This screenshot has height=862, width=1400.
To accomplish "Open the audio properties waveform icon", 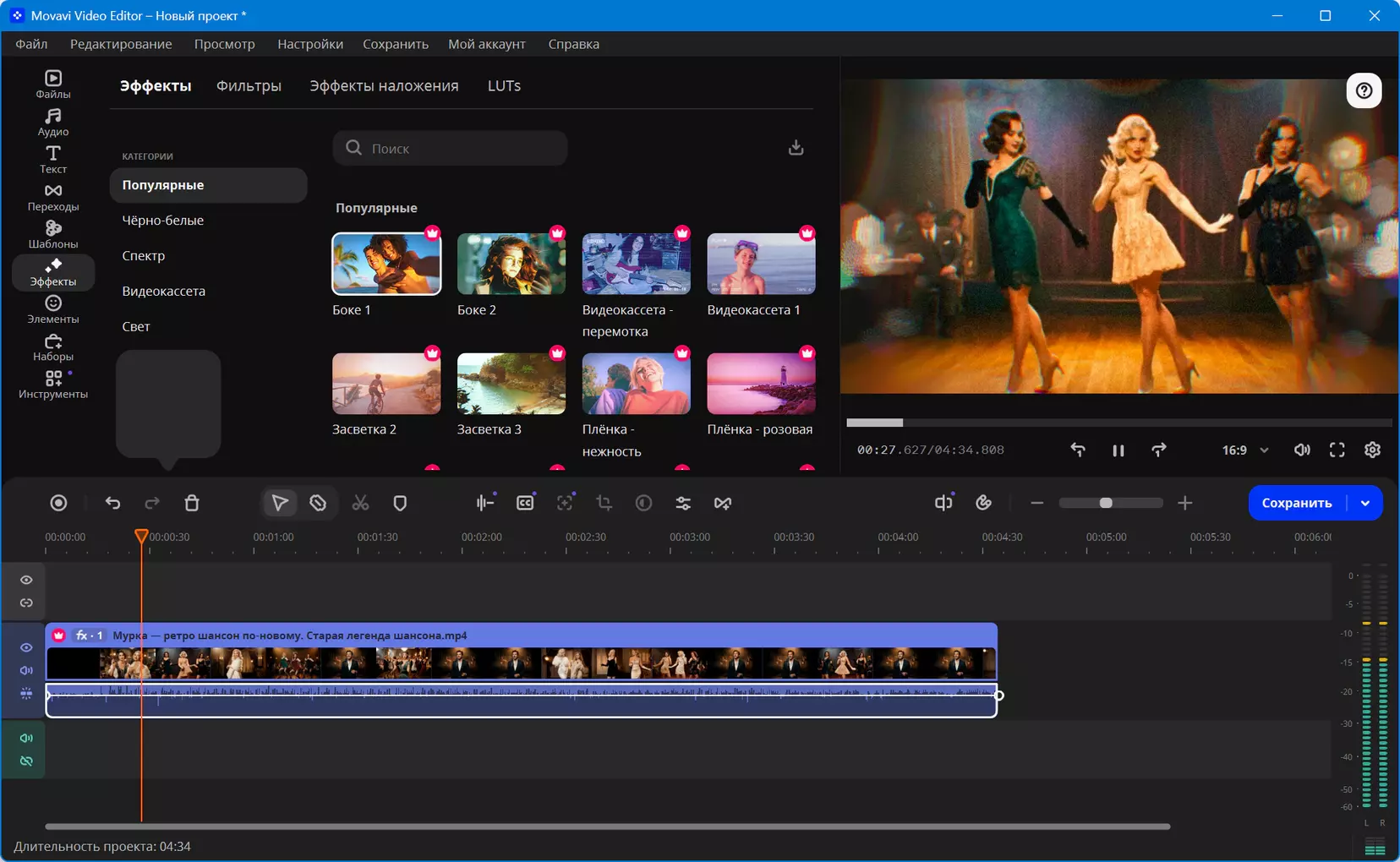I will pyautogui.click(x=484, y=503).
